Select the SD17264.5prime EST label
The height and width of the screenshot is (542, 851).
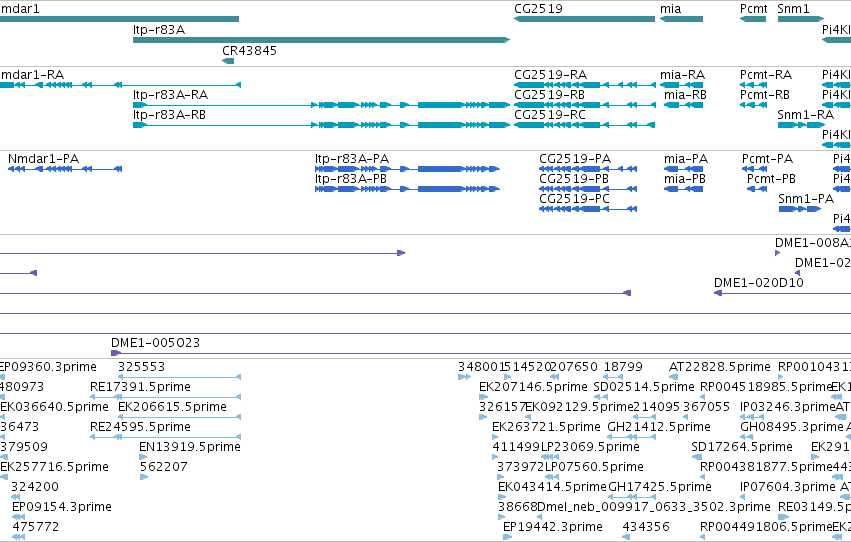point(742,447)
